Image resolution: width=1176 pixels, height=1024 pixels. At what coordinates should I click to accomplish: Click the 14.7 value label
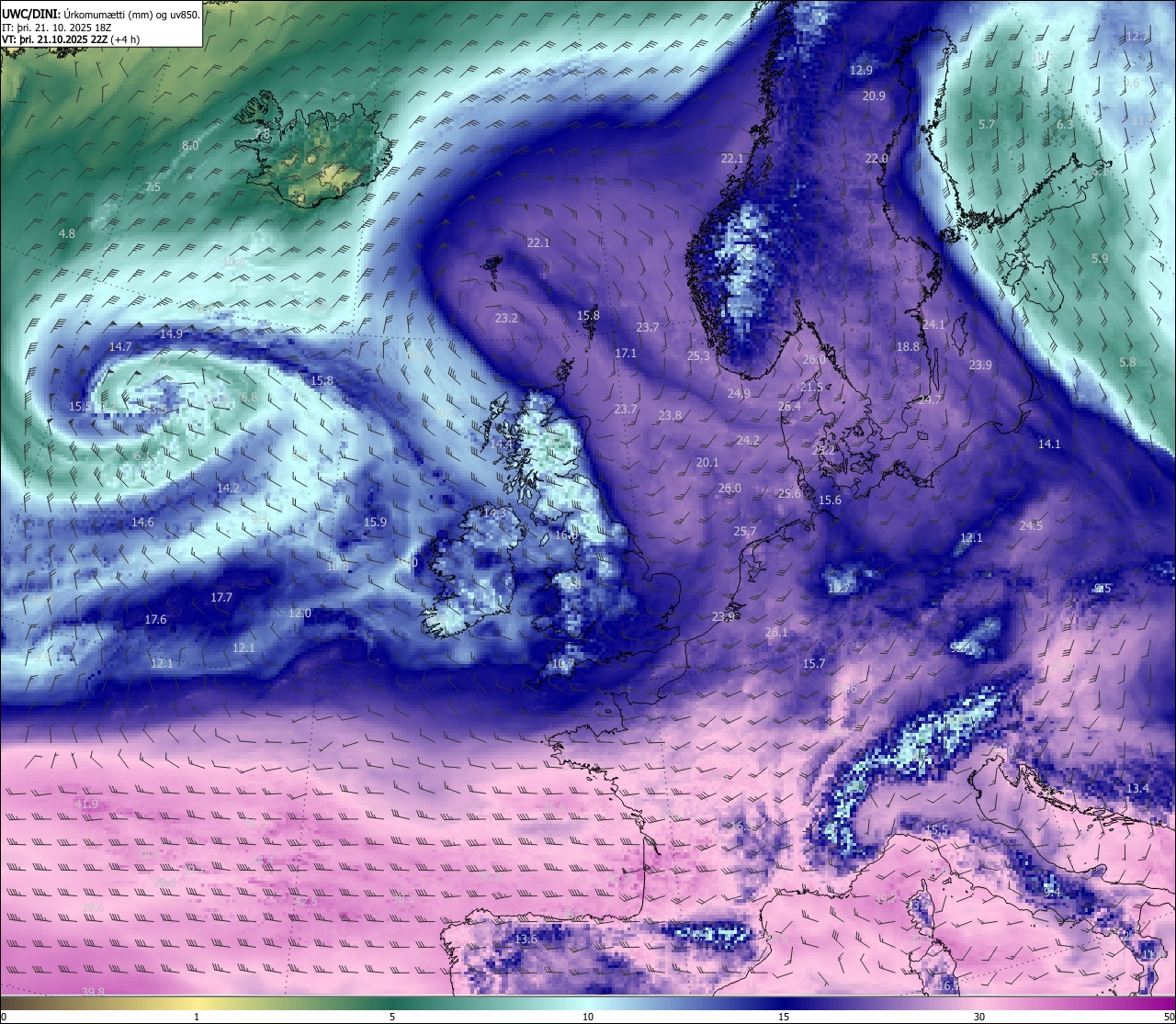click(x=120, y=347)
